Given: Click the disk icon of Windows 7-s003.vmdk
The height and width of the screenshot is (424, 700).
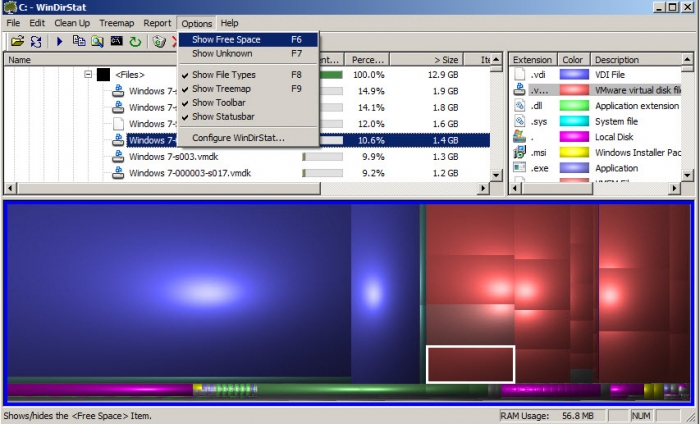Looking at the screenshot, I should click(x=118, y=157).
